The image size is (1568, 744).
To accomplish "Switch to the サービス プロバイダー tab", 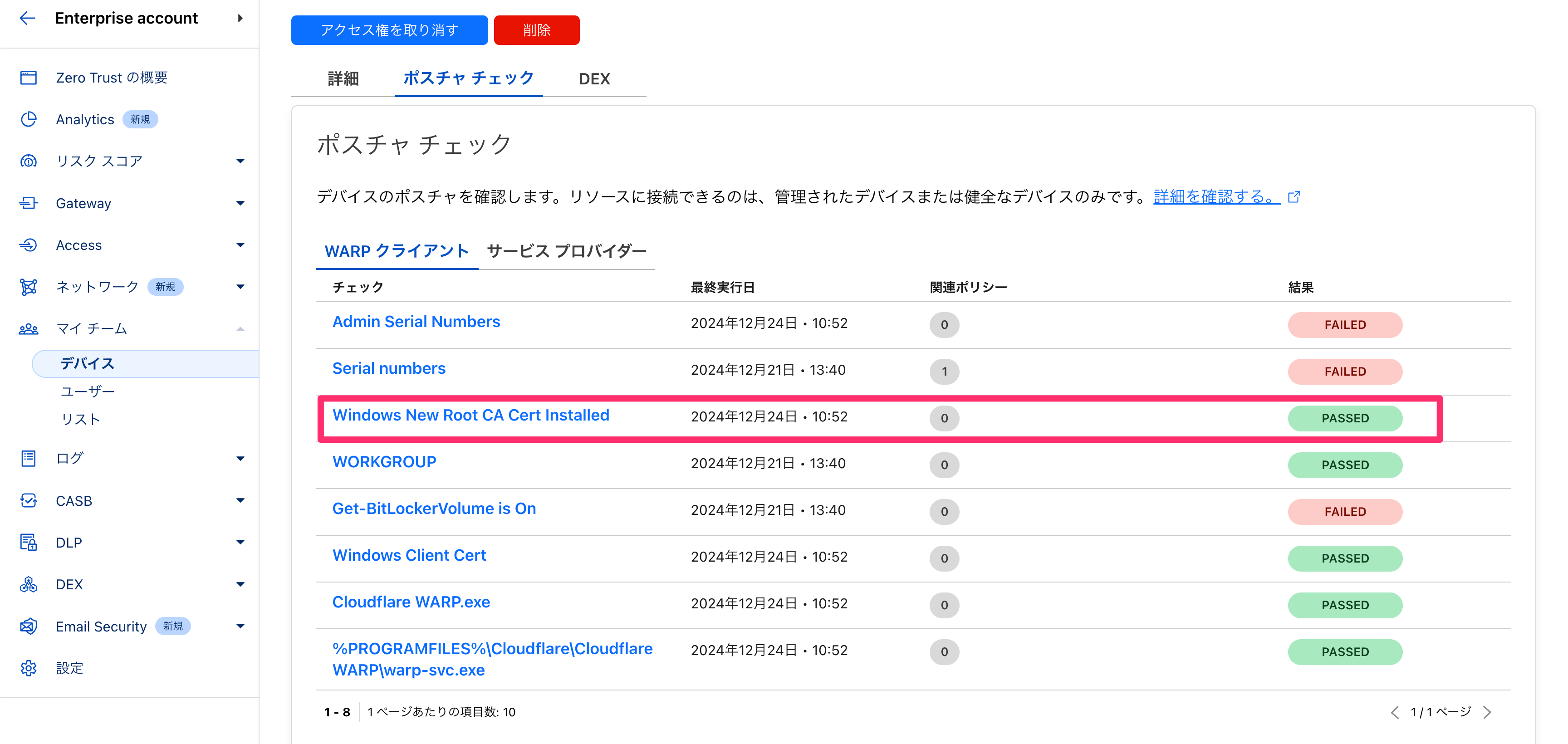I will [566, 251].
